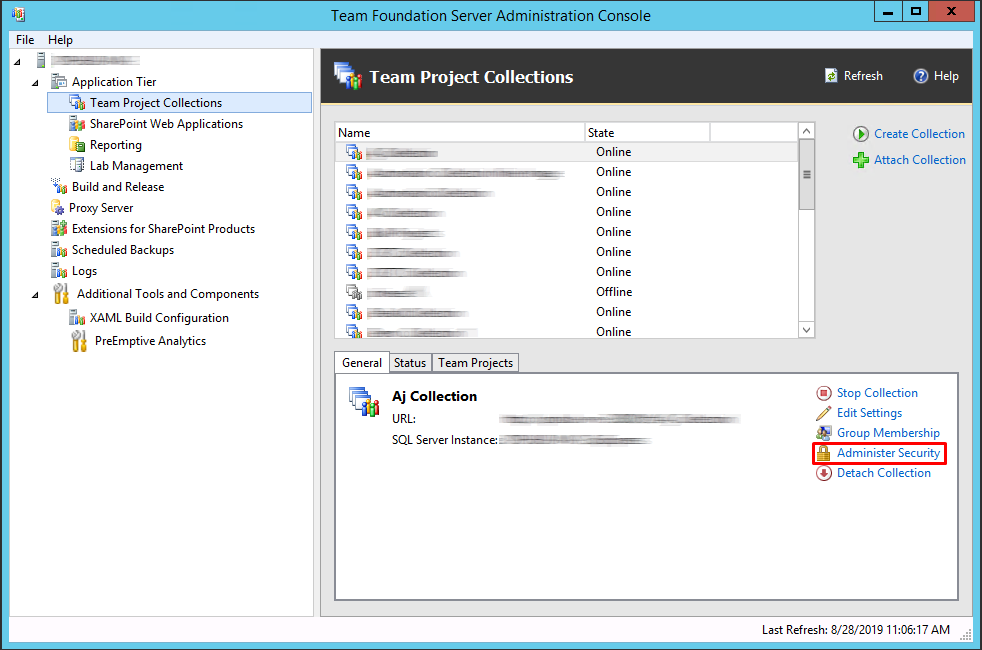Click the Administer Security padlock icon

pos(824,453)
